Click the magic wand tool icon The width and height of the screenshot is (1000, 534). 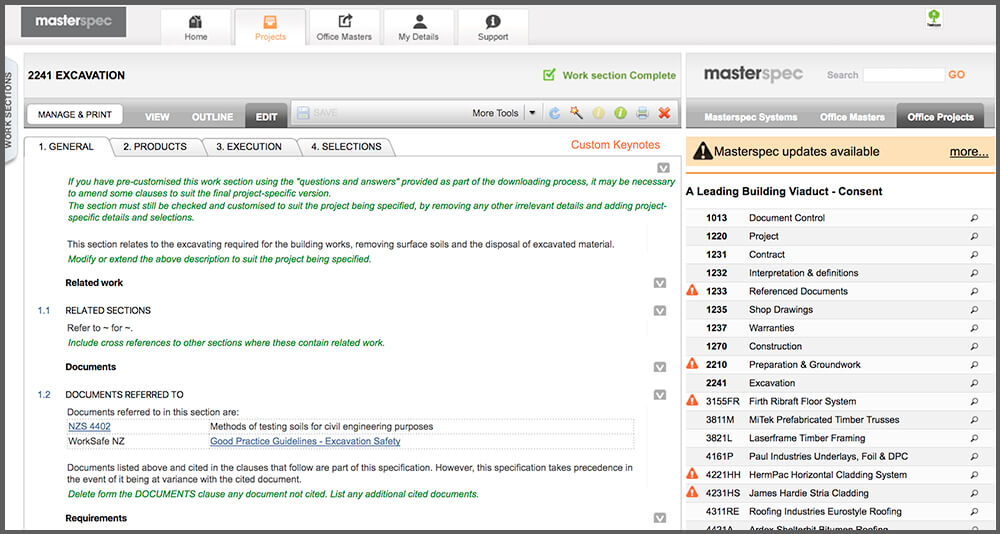(577, 114)
